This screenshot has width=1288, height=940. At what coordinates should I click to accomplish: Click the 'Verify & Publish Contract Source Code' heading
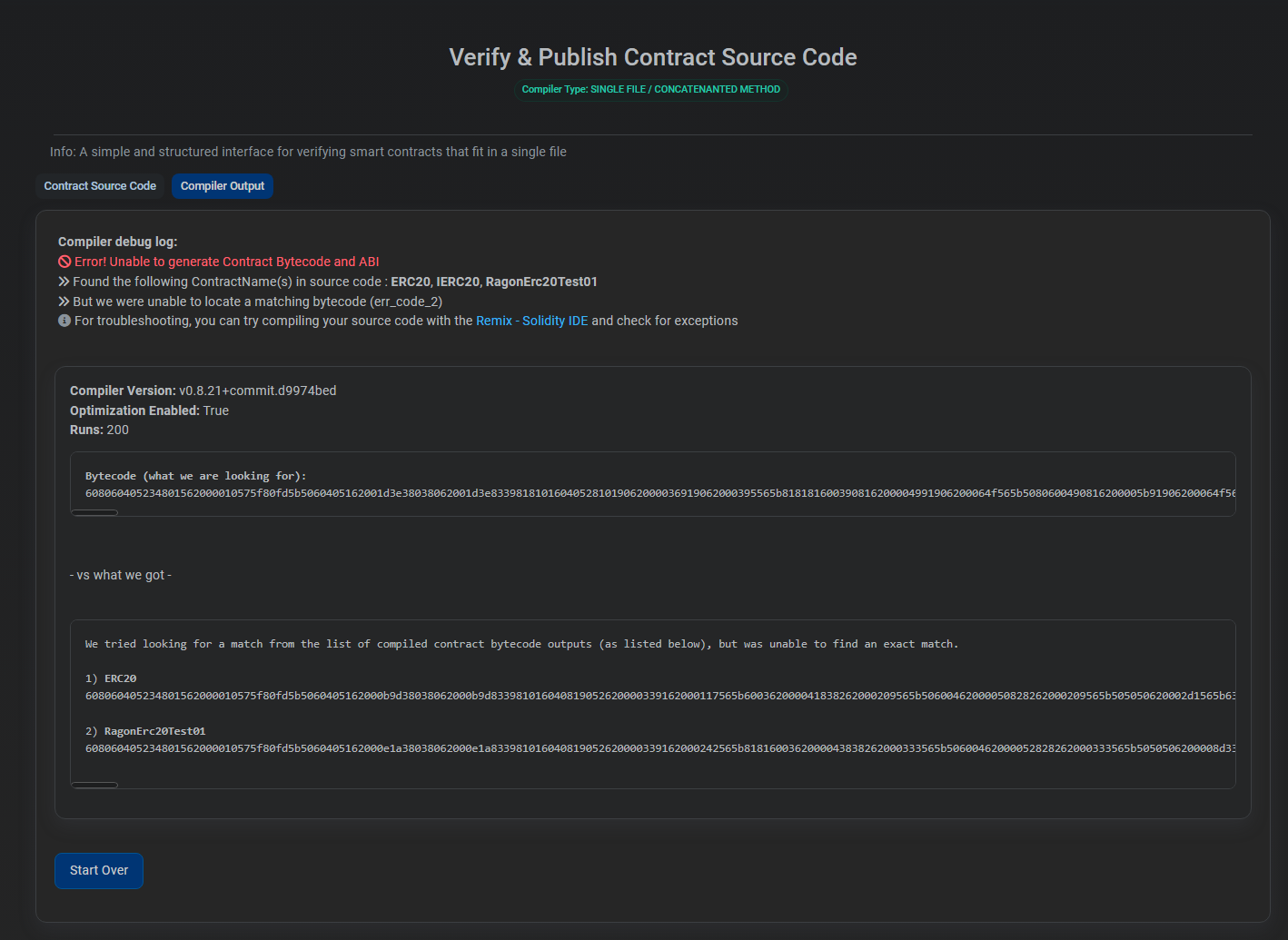pyautogui.click(x=652, y=57)
